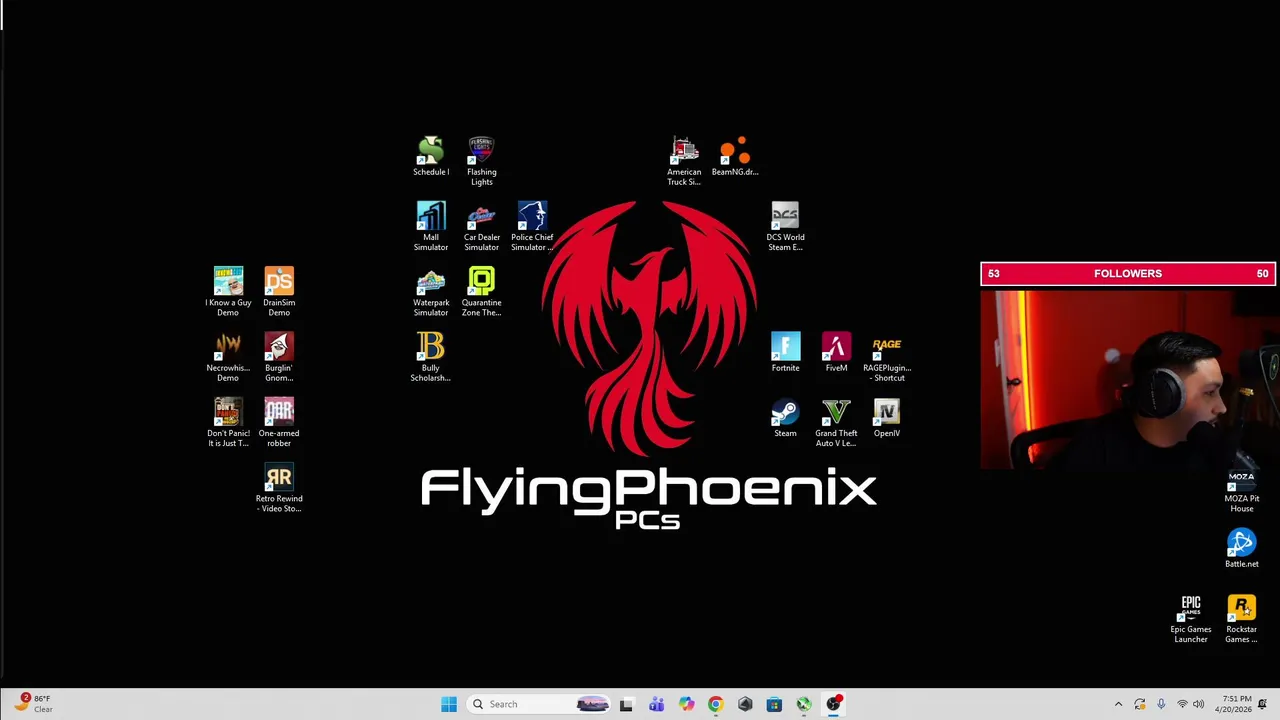The height and width of the screenshot is (720, 1280).
Task: Launch the Steam desktop shortcut
Action: coord(785,418)
